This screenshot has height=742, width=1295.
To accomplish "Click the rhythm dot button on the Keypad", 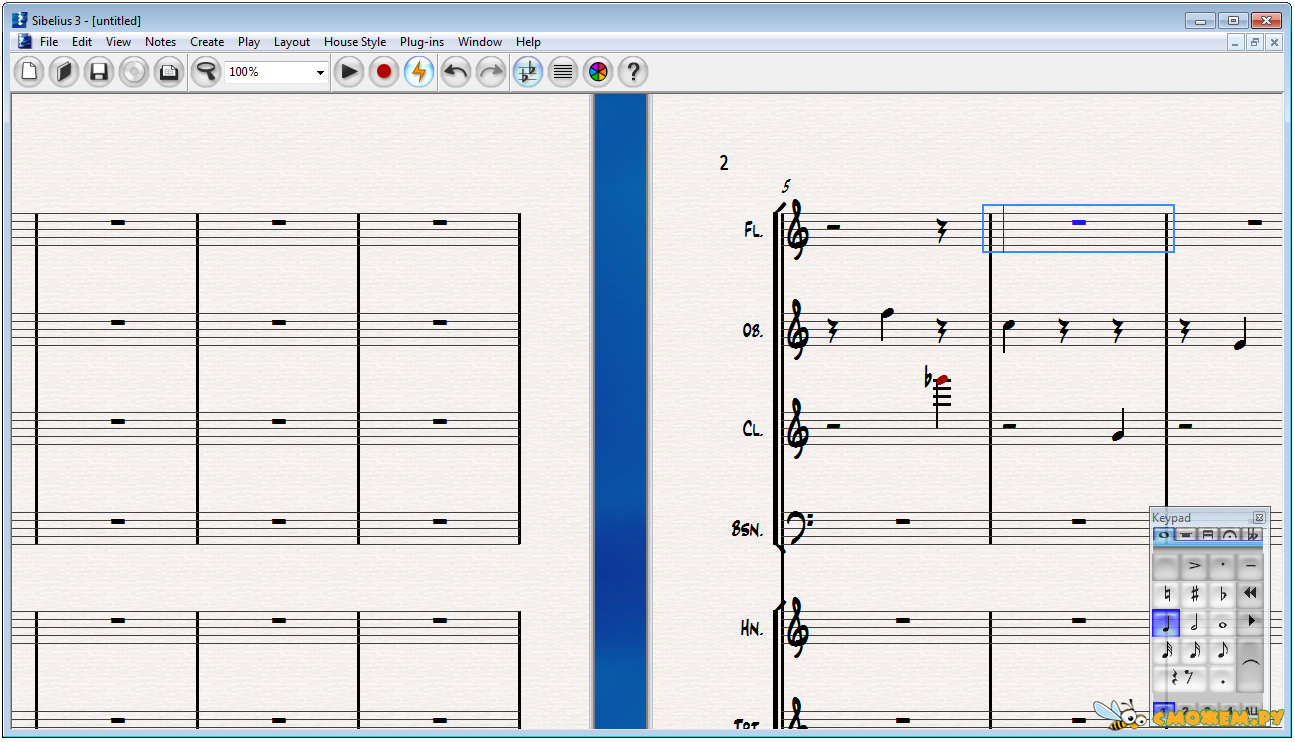I will 1222,679.
